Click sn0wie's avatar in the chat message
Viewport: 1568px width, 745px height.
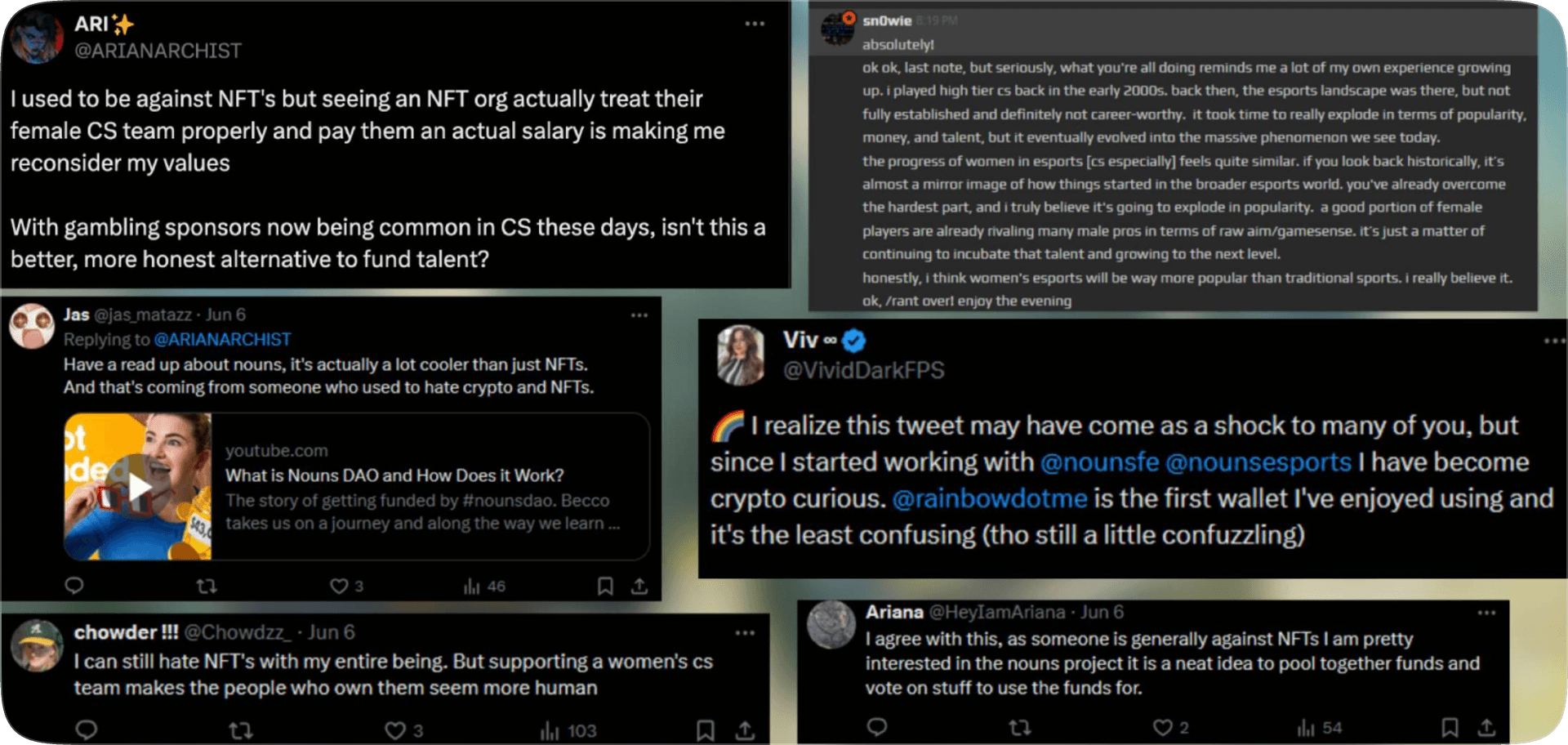coord(838,29)
